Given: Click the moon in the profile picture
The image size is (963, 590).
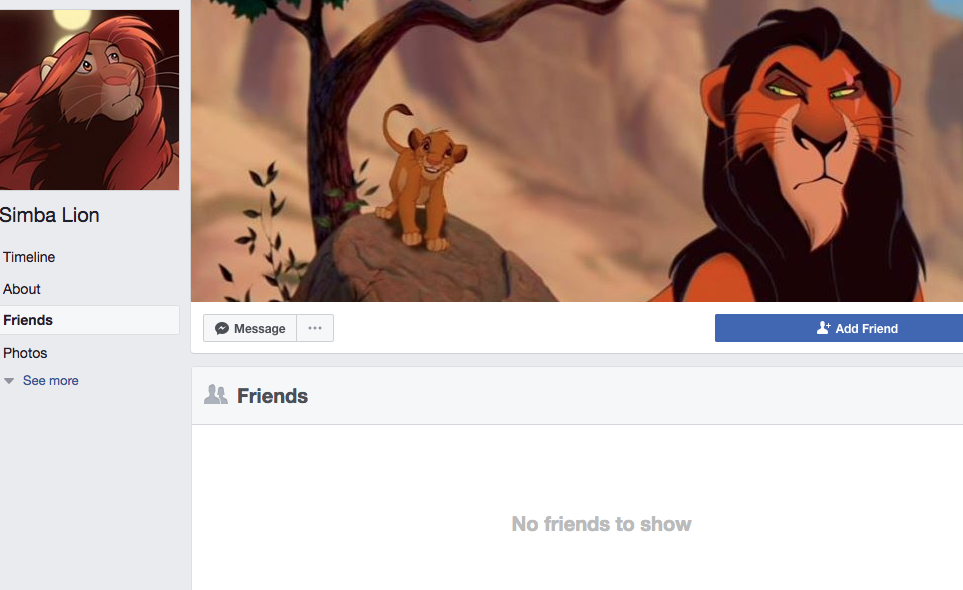Looking at the screenshot, I should pos(71,20).
